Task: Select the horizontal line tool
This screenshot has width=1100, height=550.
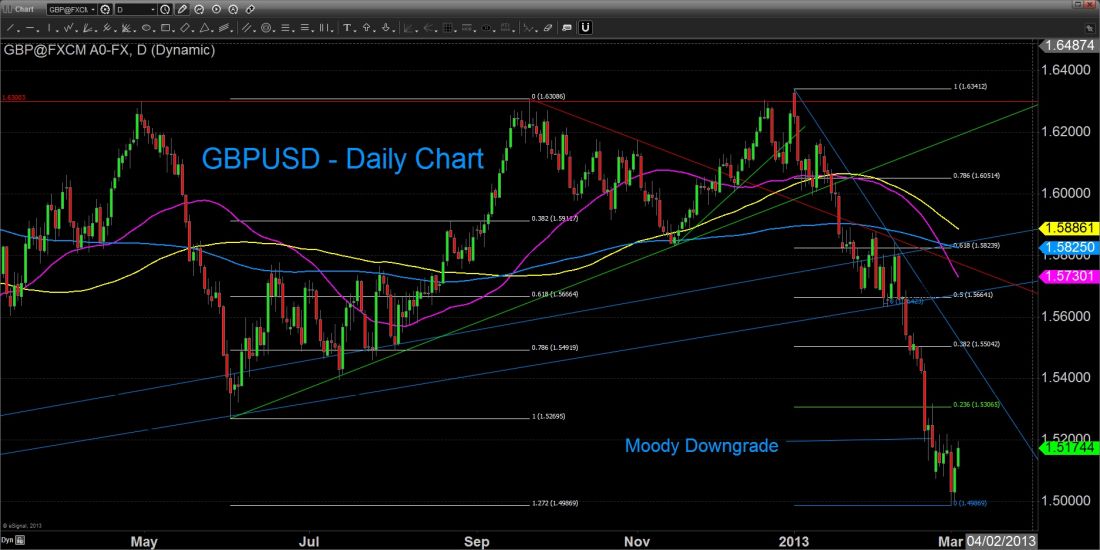Action: click(x=30, y=27)
